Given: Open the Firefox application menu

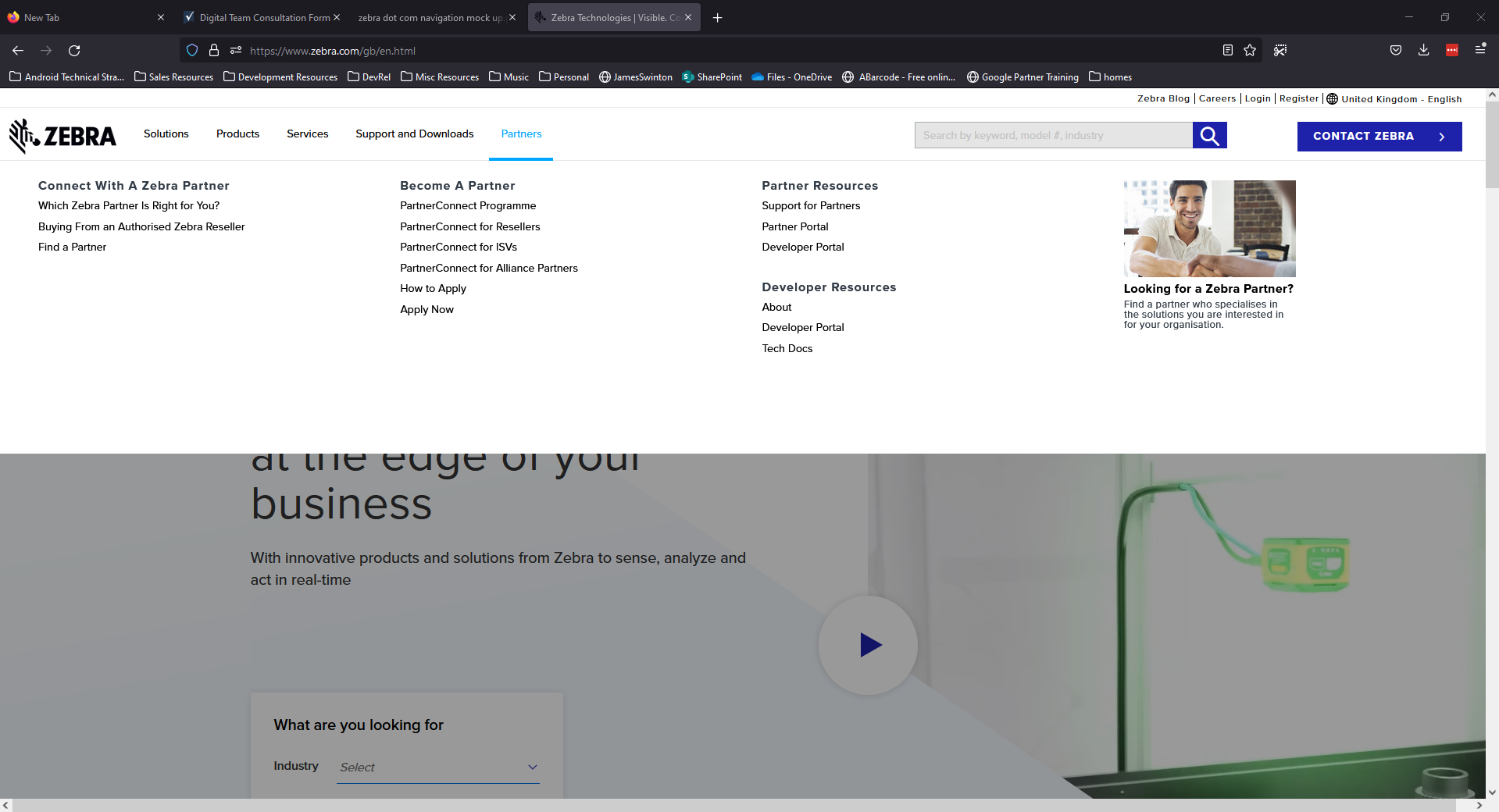Looking at the screenshot, I should [x=1479, y=50].
